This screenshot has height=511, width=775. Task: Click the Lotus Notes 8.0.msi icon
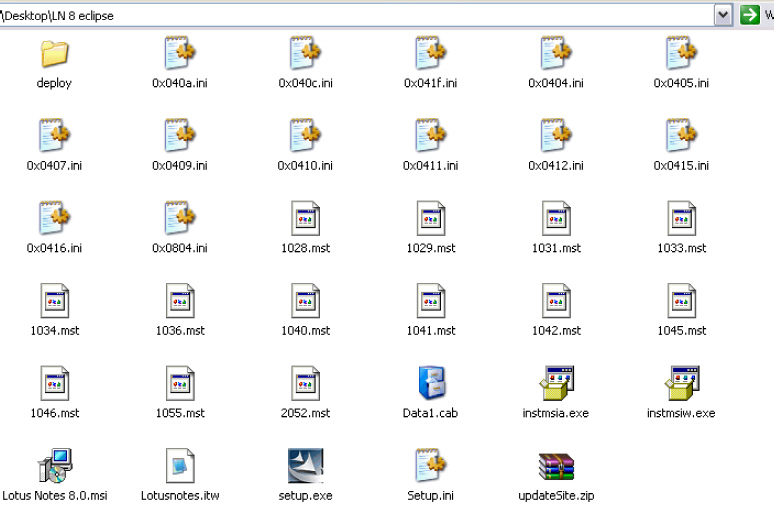pyautogui.click(x=54, y=465)
